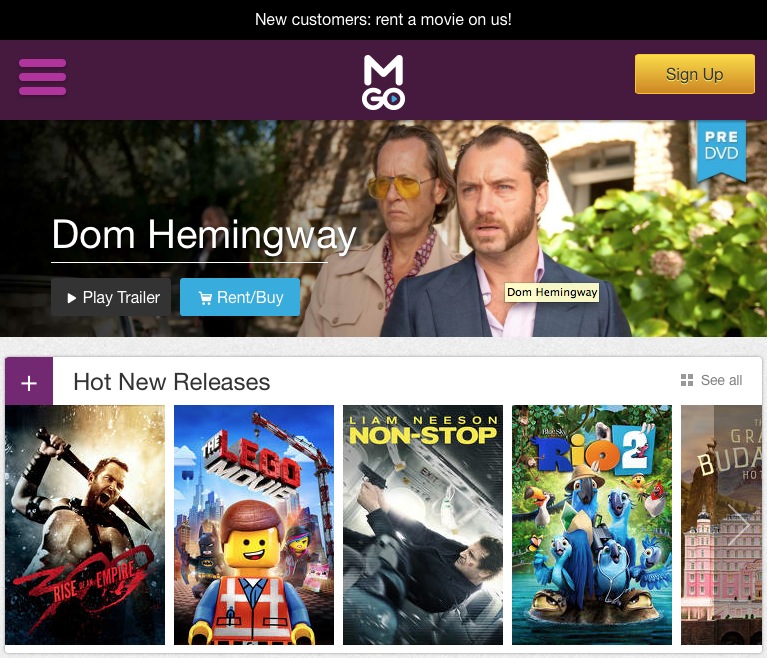Click the Hot New Releases heading

point(172,382)
